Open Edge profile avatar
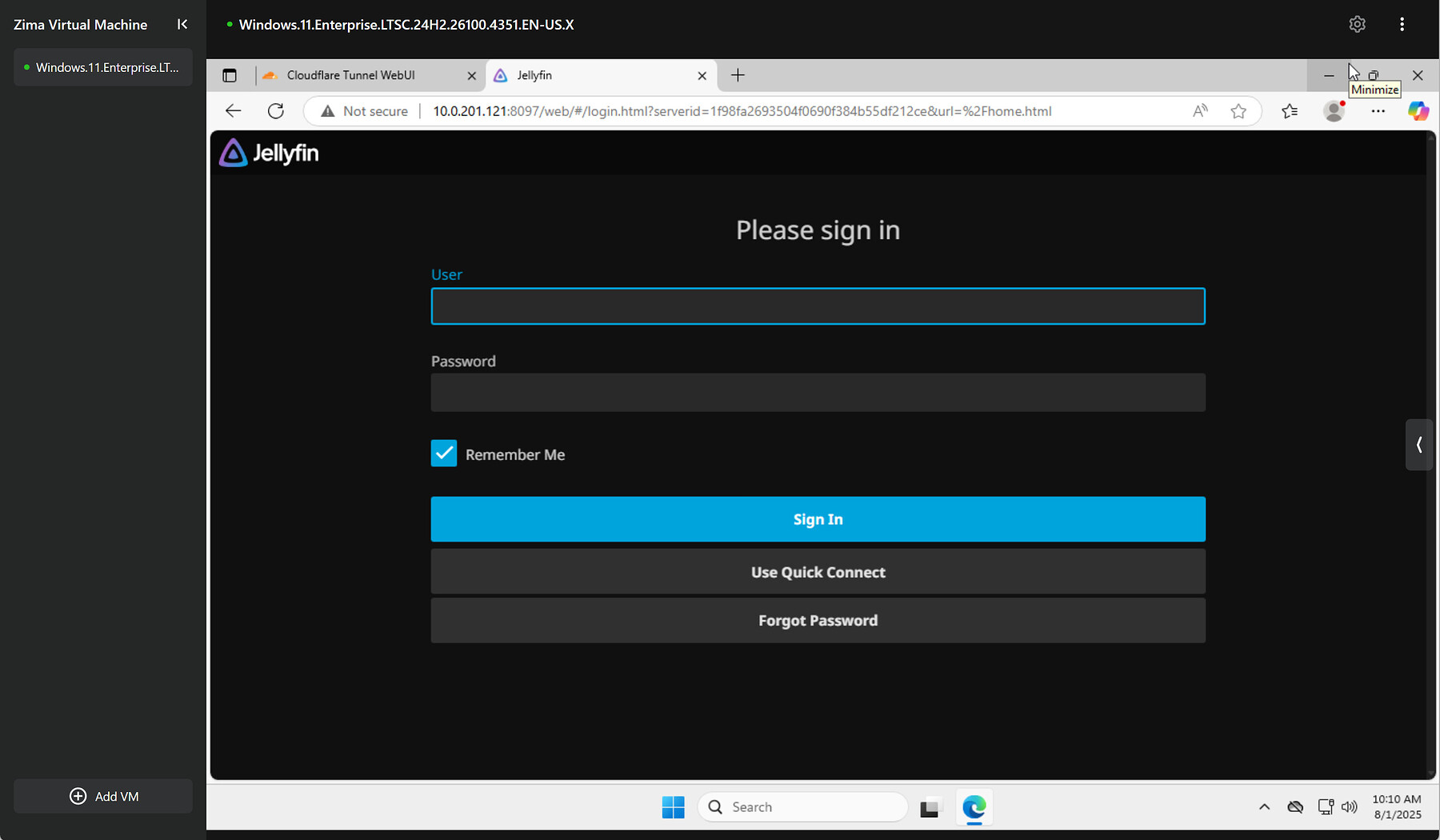1440x840 pixels. coord(1334,111)
